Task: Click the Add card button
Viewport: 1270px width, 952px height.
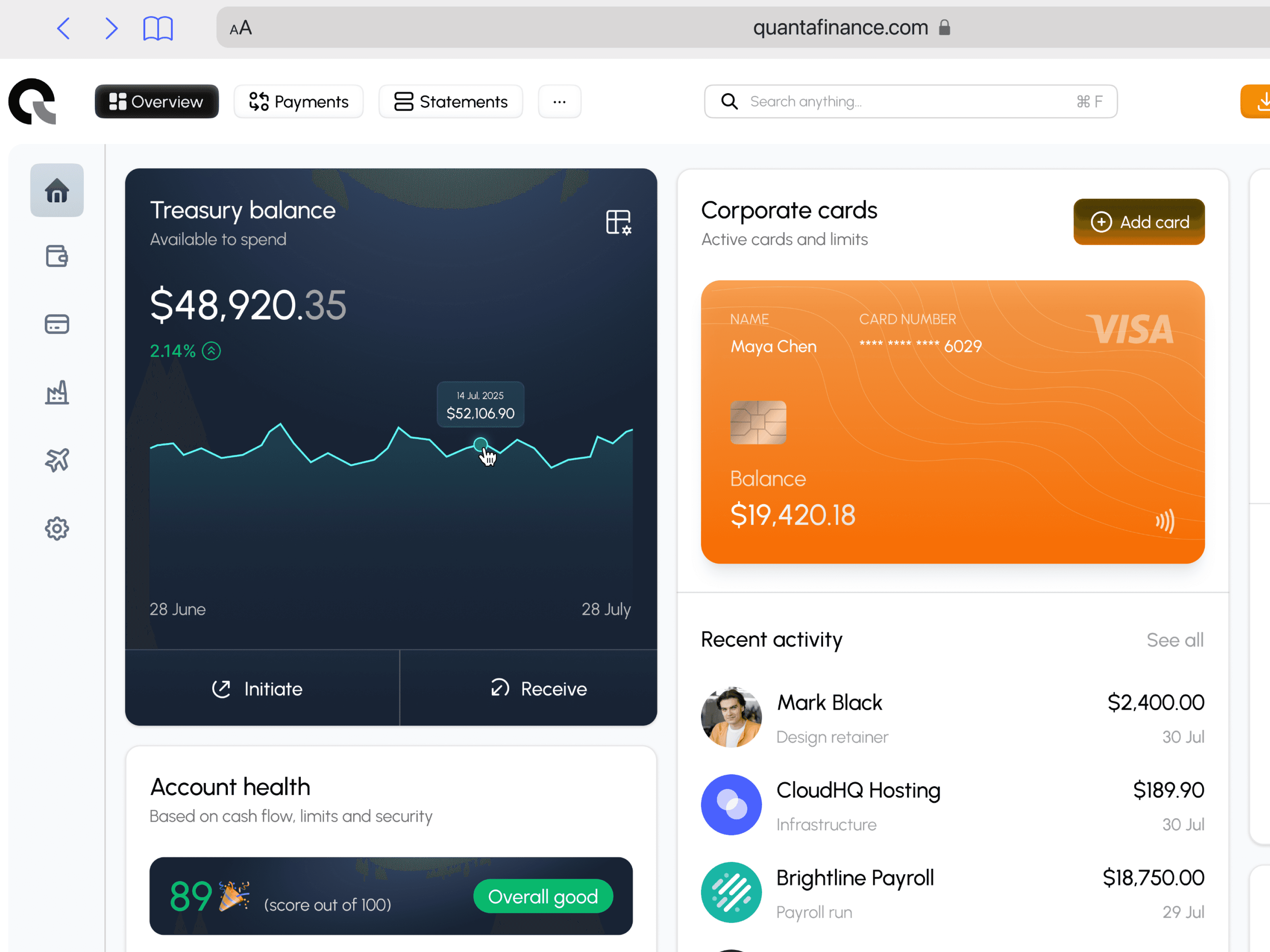Action: coord(1139,221)
